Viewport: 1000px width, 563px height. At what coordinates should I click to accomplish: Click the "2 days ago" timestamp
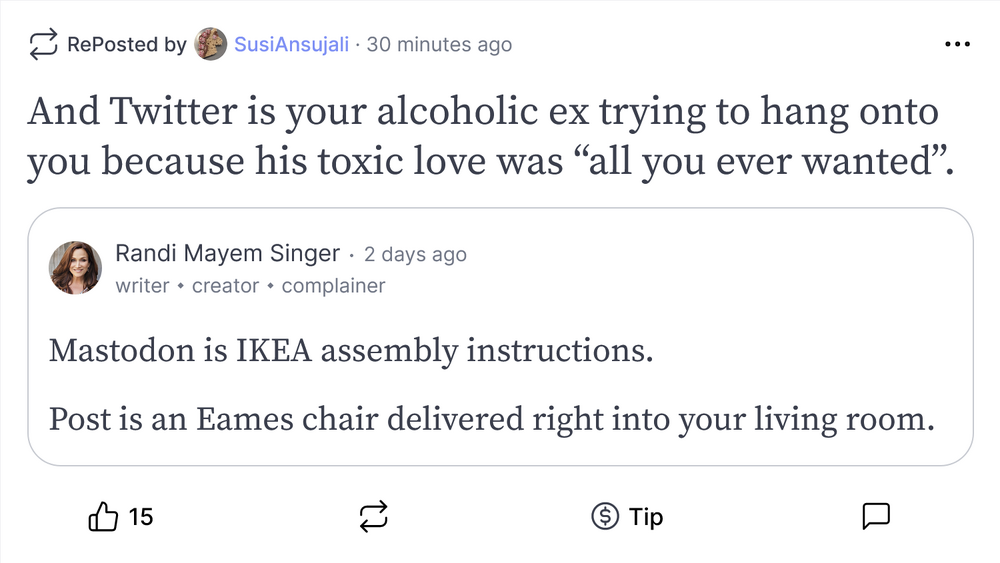pos(415,254)
